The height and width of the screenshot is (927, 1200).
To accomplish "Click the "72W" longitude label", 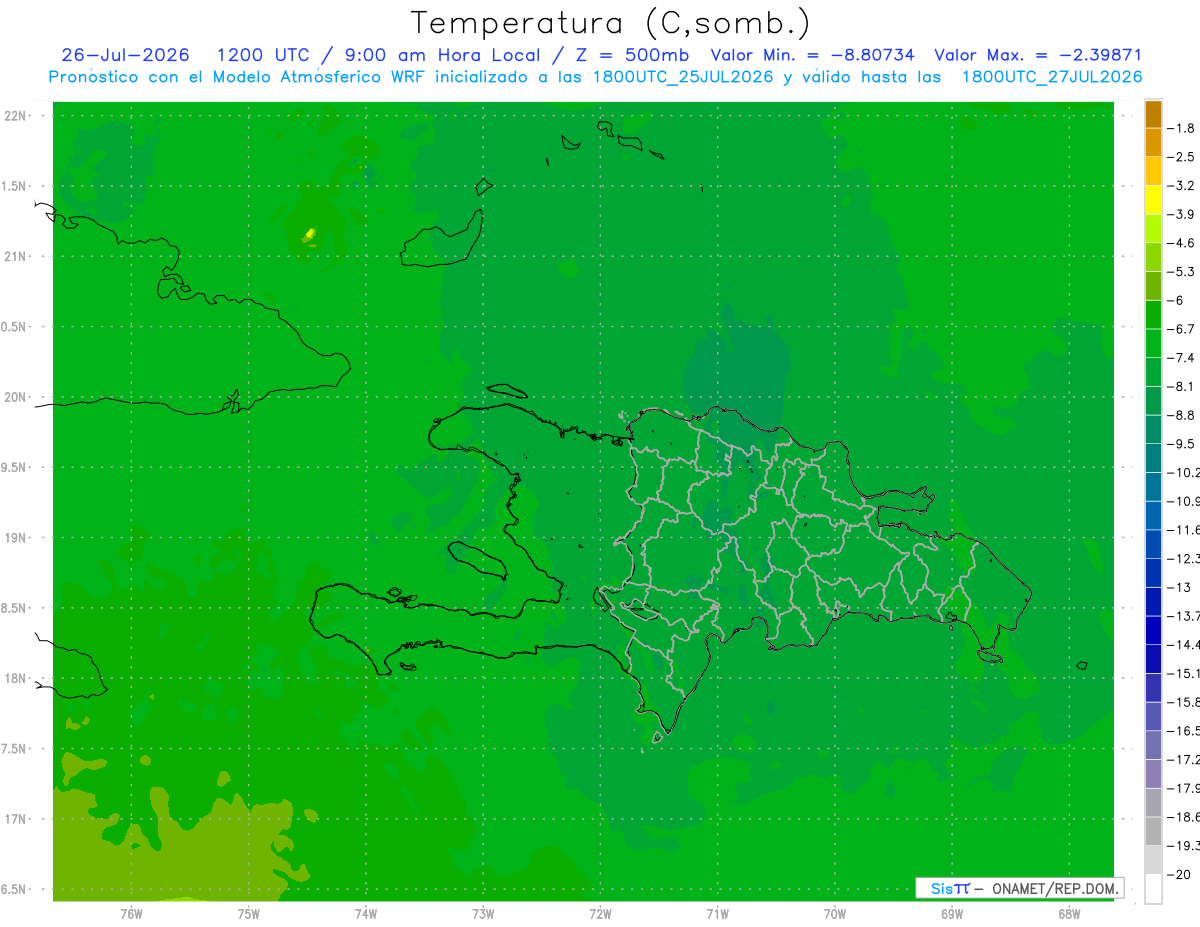I will coord(600,914).
